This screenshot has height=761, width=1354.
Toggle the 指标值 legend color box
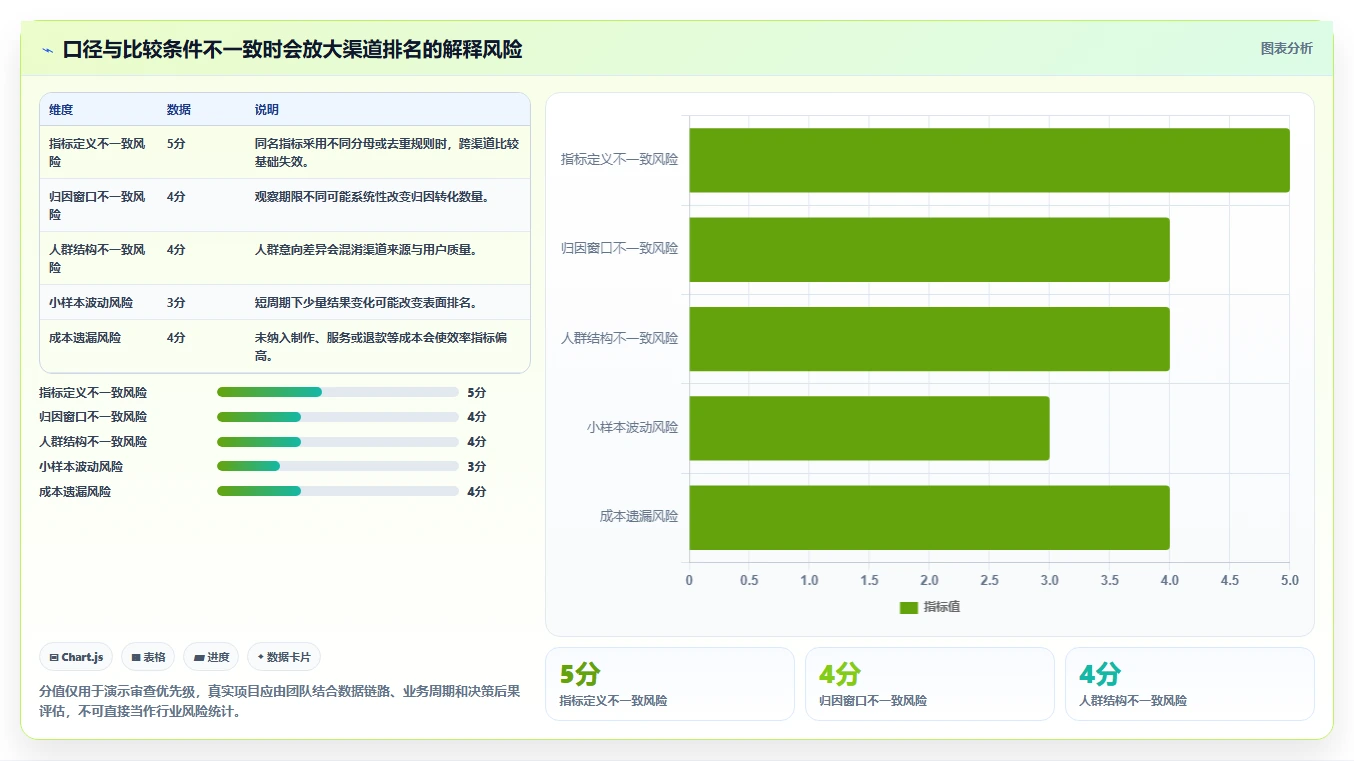tap(908, 607)
